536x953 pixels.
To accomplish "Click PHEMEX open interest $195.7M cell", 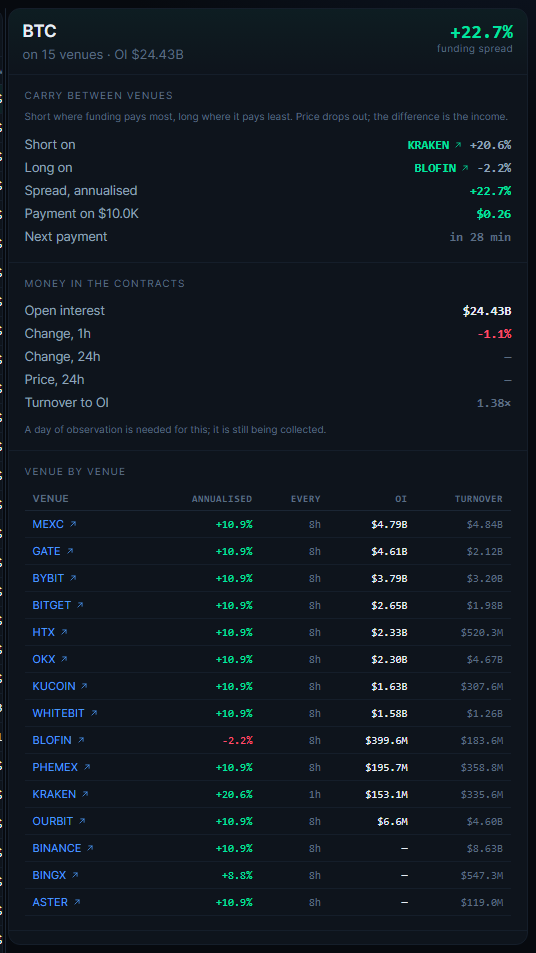I will [x=387, y=767].
